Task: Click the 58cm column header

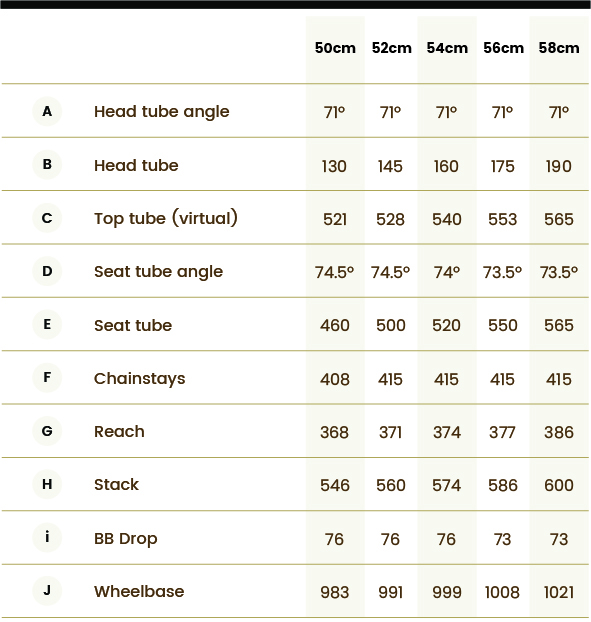Action: (559, 48)
